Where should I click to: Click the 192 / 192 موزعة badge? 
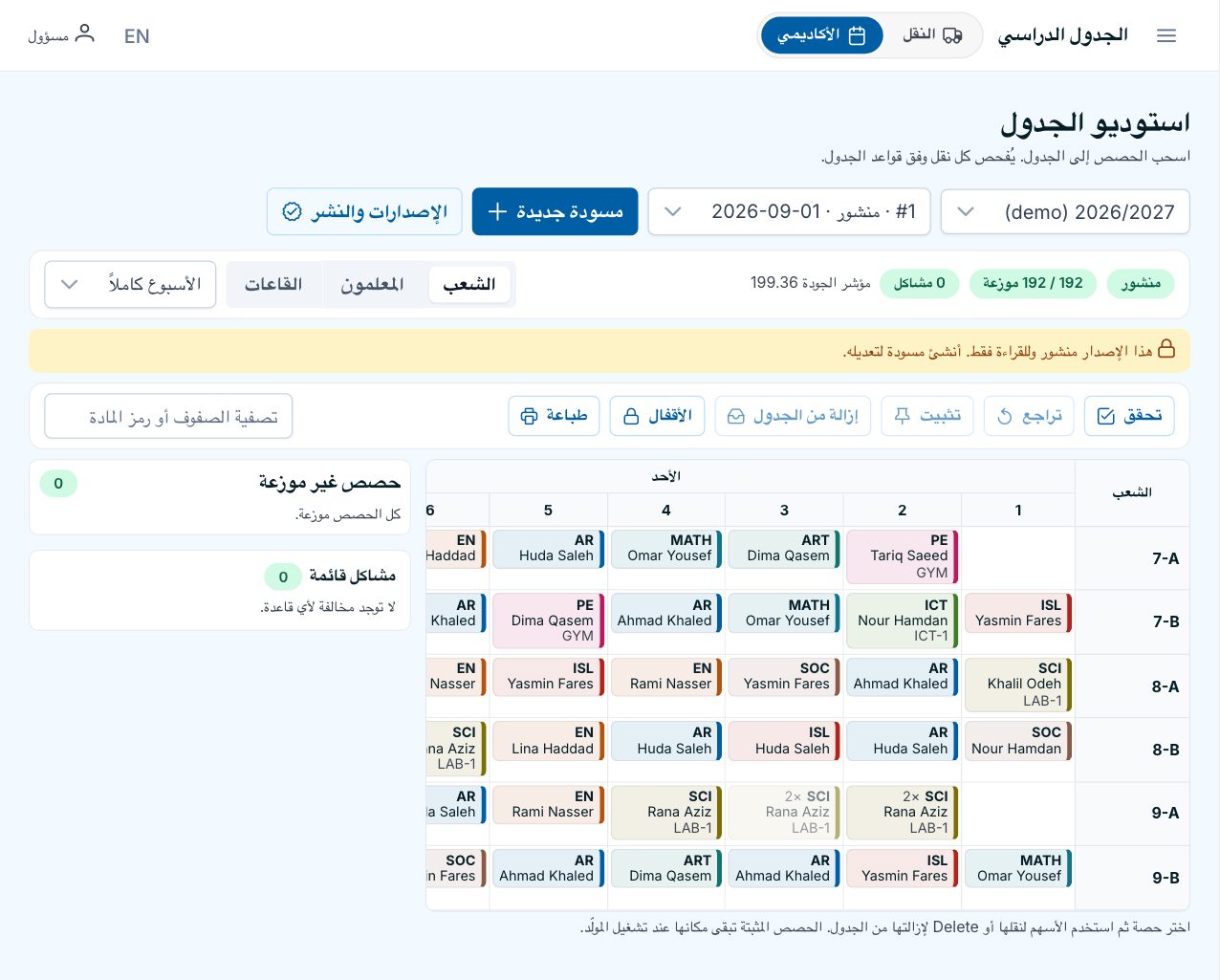coord(1033,283)
